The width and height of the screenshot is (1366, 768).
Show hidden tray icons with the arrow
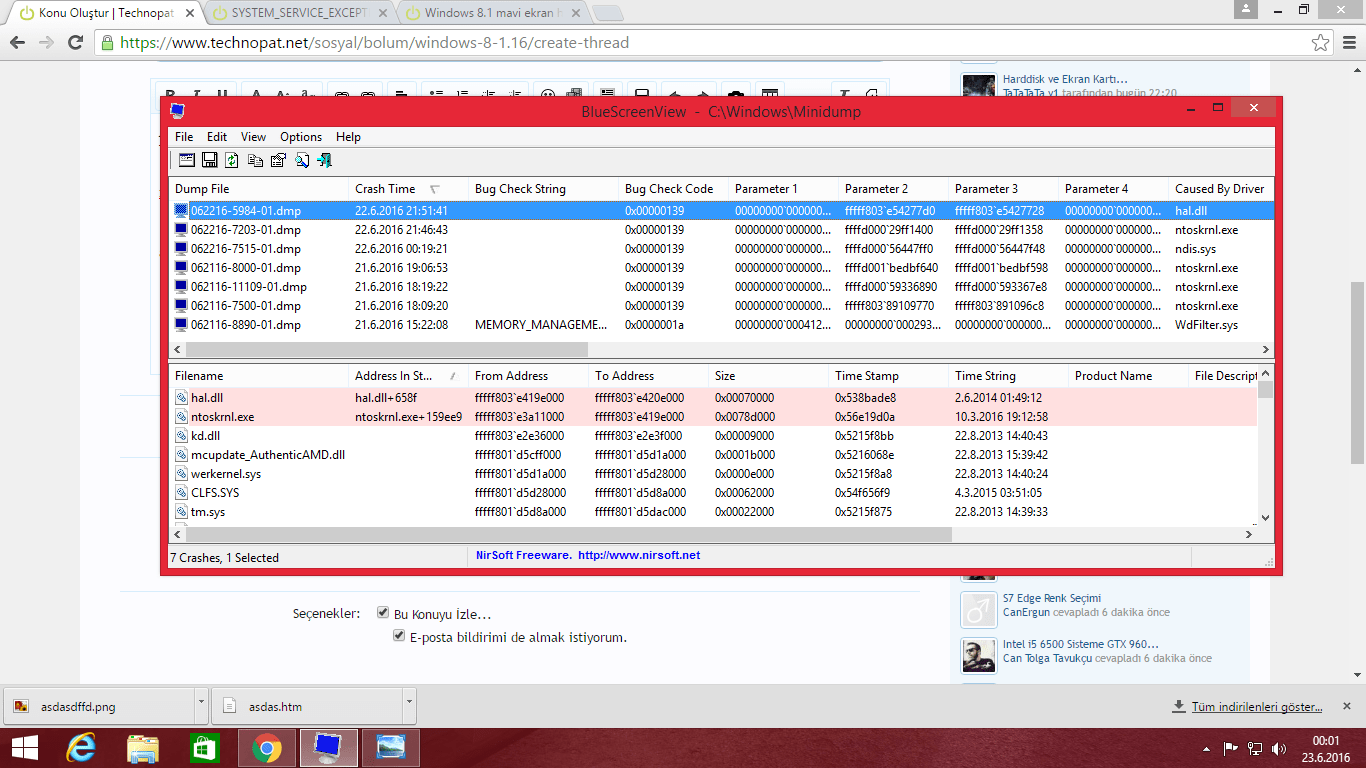click(1207, 748)
